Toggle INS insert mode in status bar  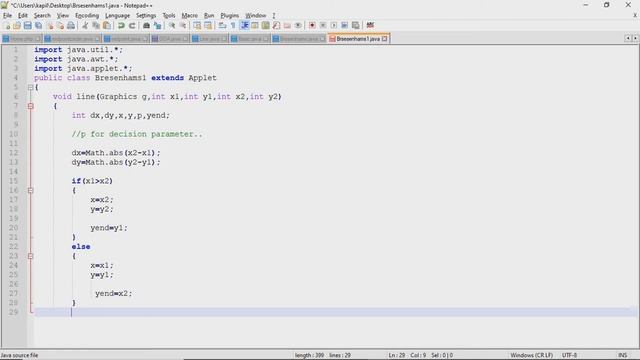pos(622,356)
